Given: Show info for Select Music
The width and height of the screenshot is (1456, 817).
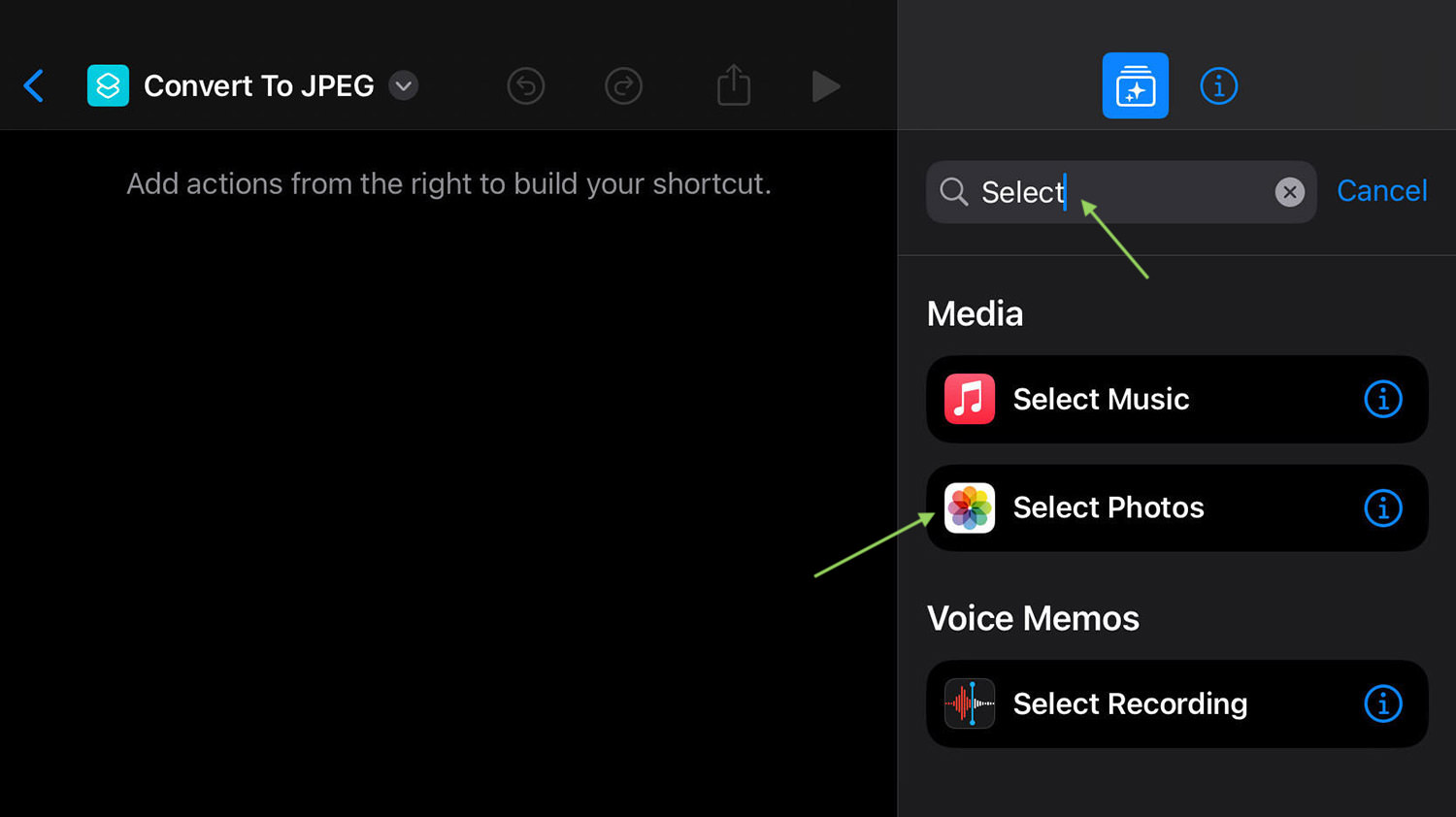Looking at the screenshot, I should tap(1383, 399).
